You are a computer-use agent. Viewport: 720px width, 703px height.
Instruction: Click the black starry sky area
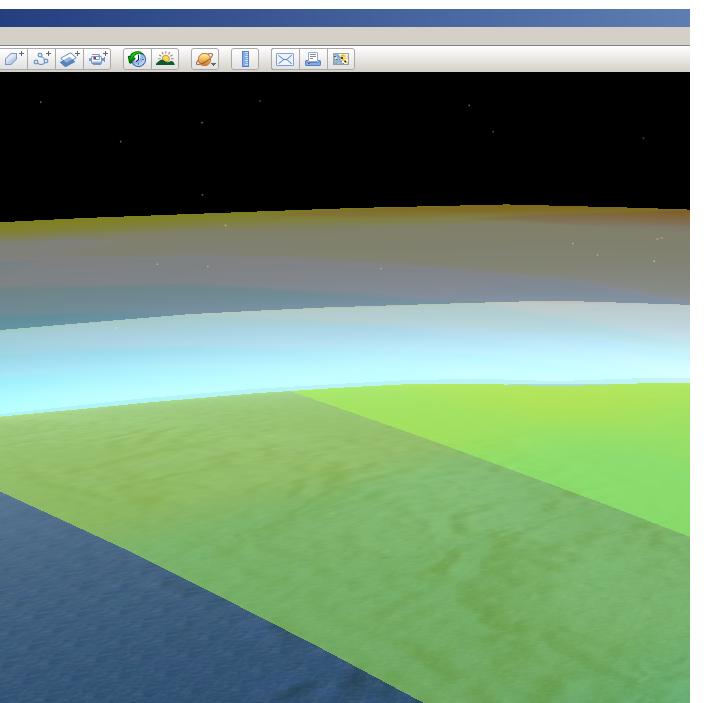pos(345,140)
